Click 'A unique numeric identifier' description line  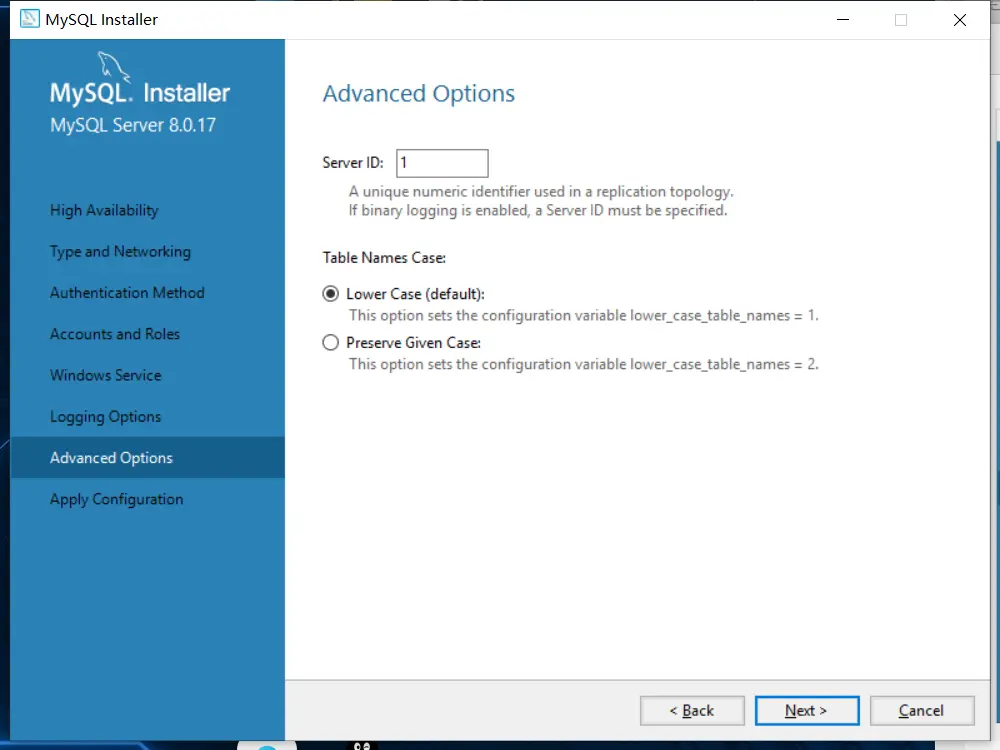[541, 191]
